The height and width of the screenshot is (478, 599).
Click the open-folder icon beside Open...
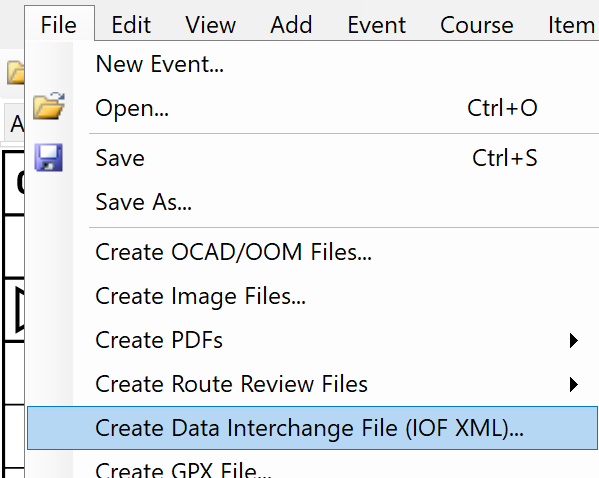49,106
